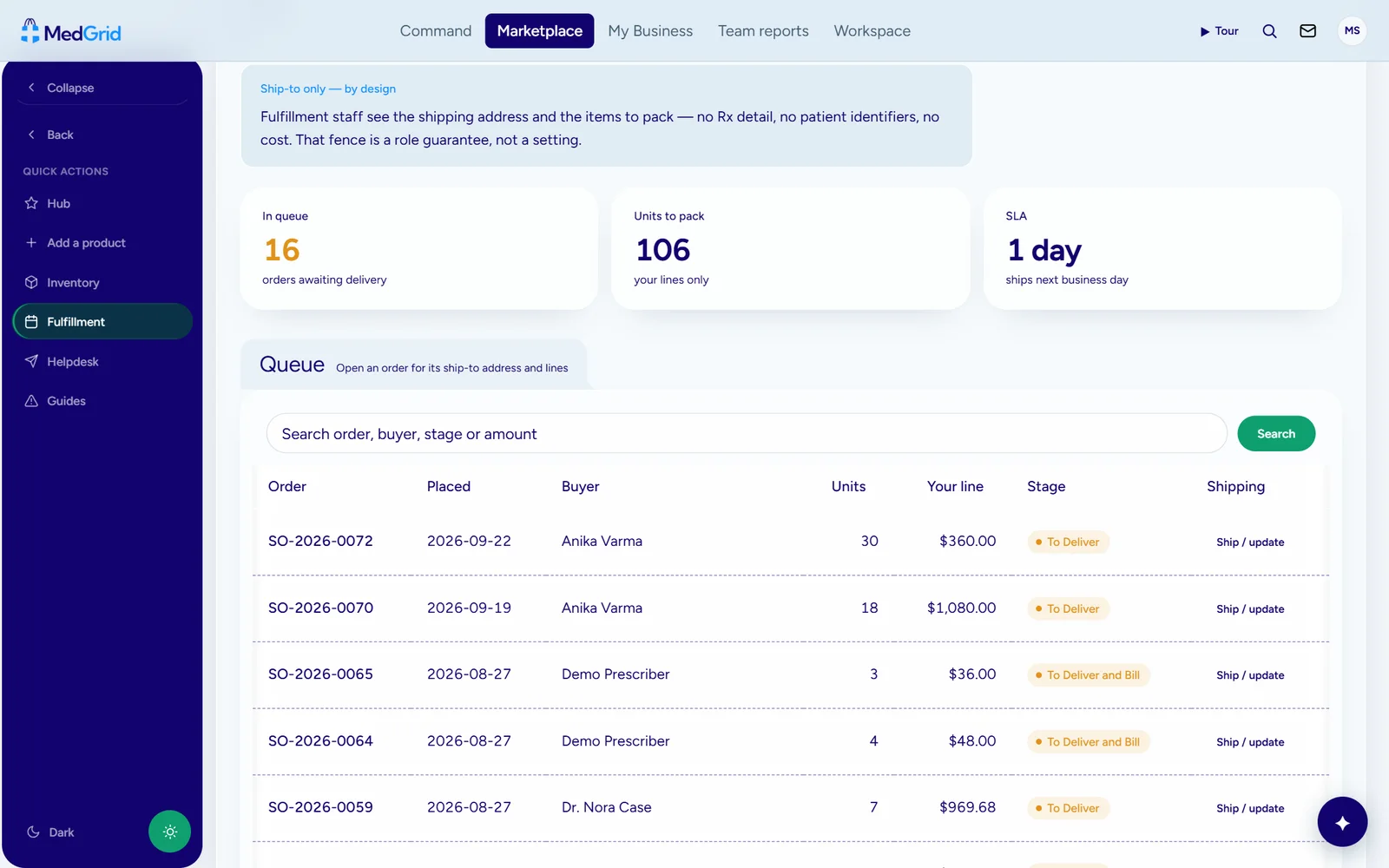Switch to Dark mode
Screen dimensions: 1389x868
point(50,832)
